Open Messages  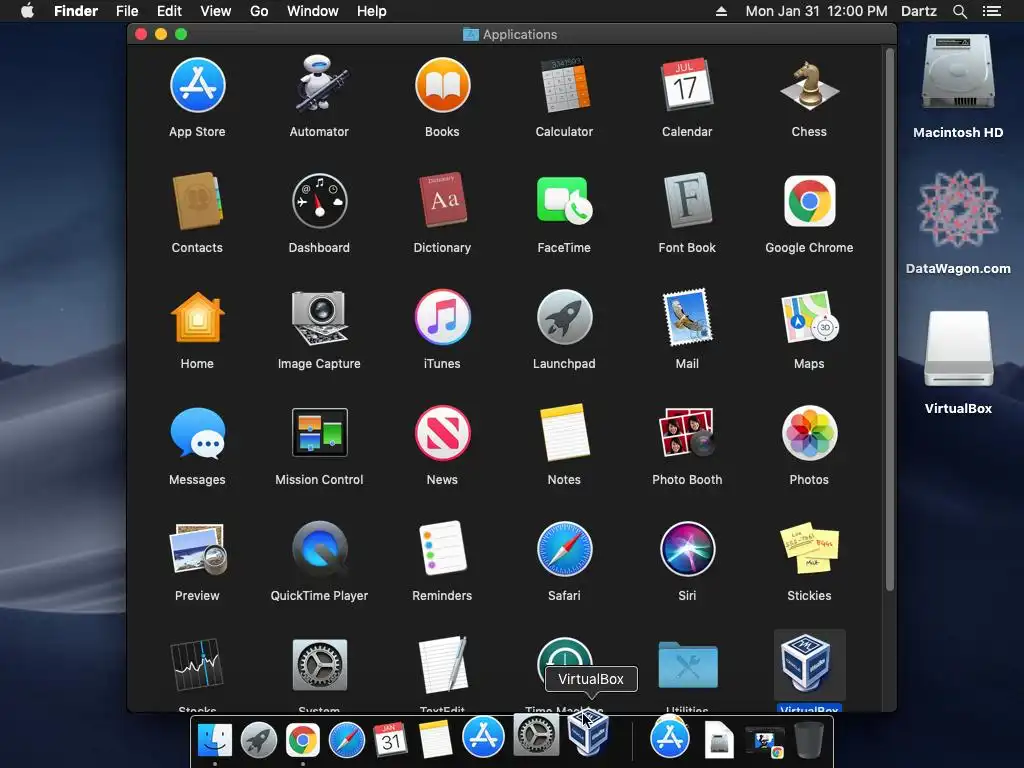197,433
